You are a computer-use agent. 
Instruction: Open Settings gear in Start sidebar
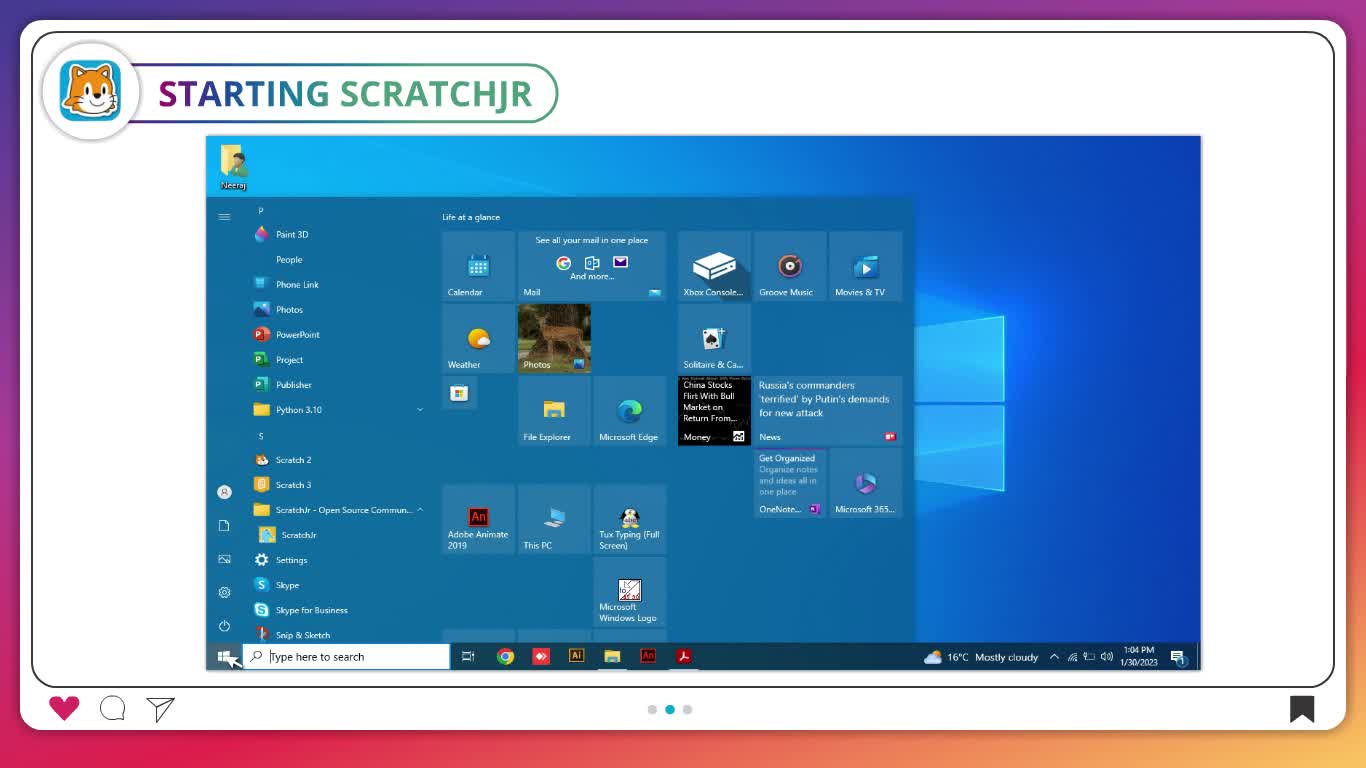tap(224, 592)
